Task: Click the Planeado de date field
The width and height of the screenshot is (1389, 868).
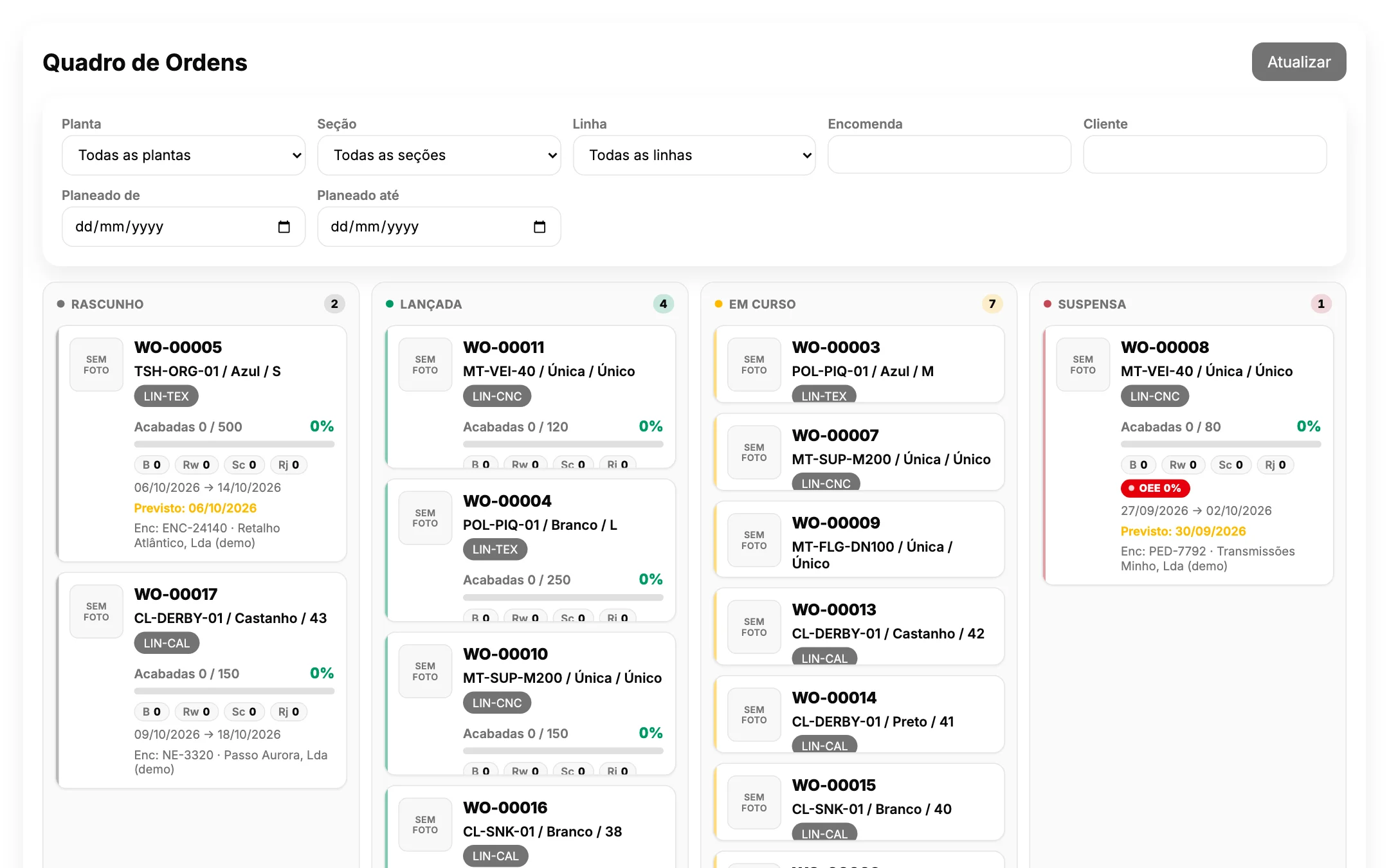Action: pyautogui.click(x=183, y=226)
